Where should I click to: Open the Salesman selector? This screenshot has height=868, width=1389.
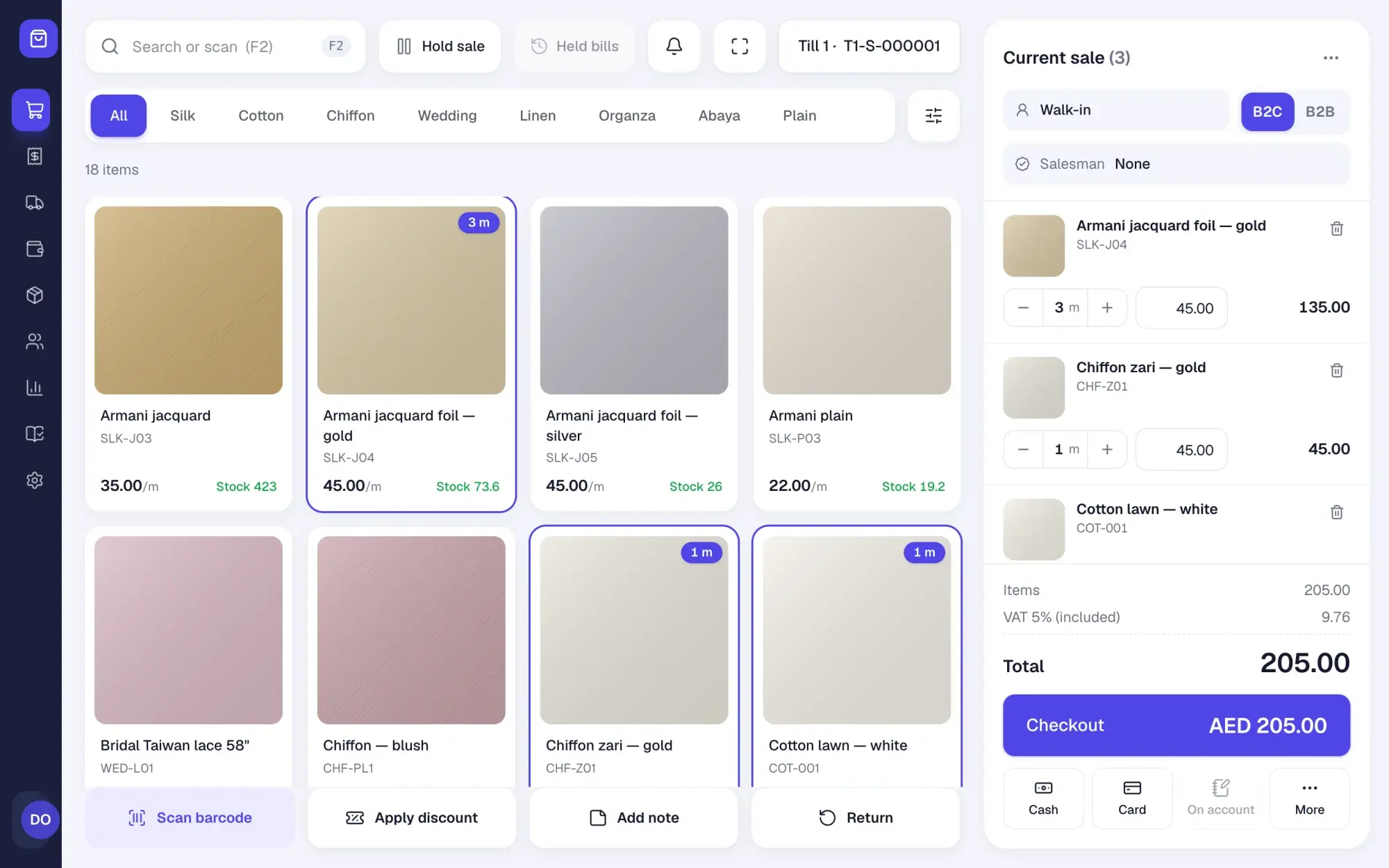click(x=1176, y=164)
